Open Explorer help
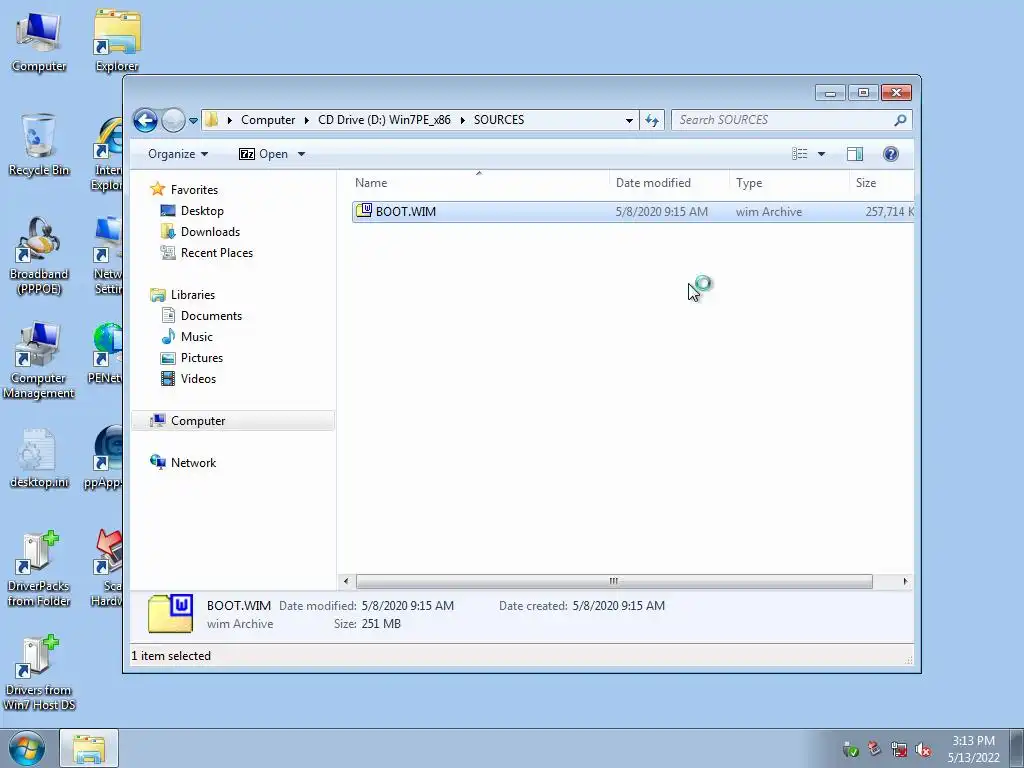Screen dimensions: 1024x768 [891, 154]
